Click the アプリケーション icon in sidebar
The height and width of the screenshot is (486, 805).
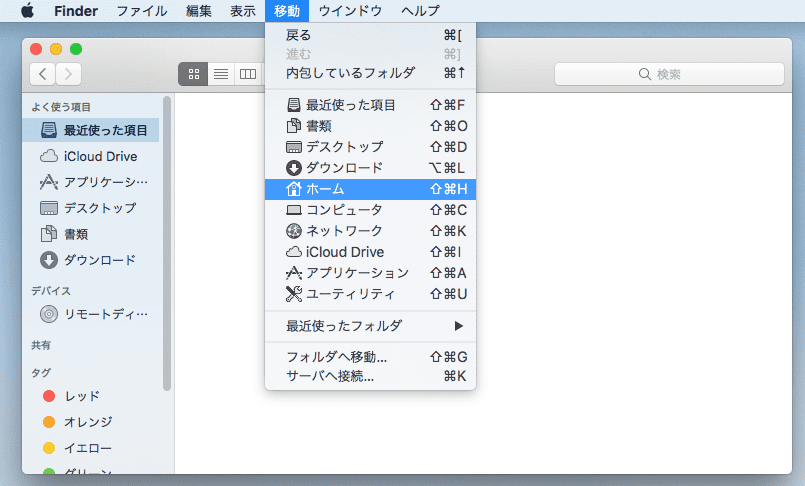pos(49,182)
